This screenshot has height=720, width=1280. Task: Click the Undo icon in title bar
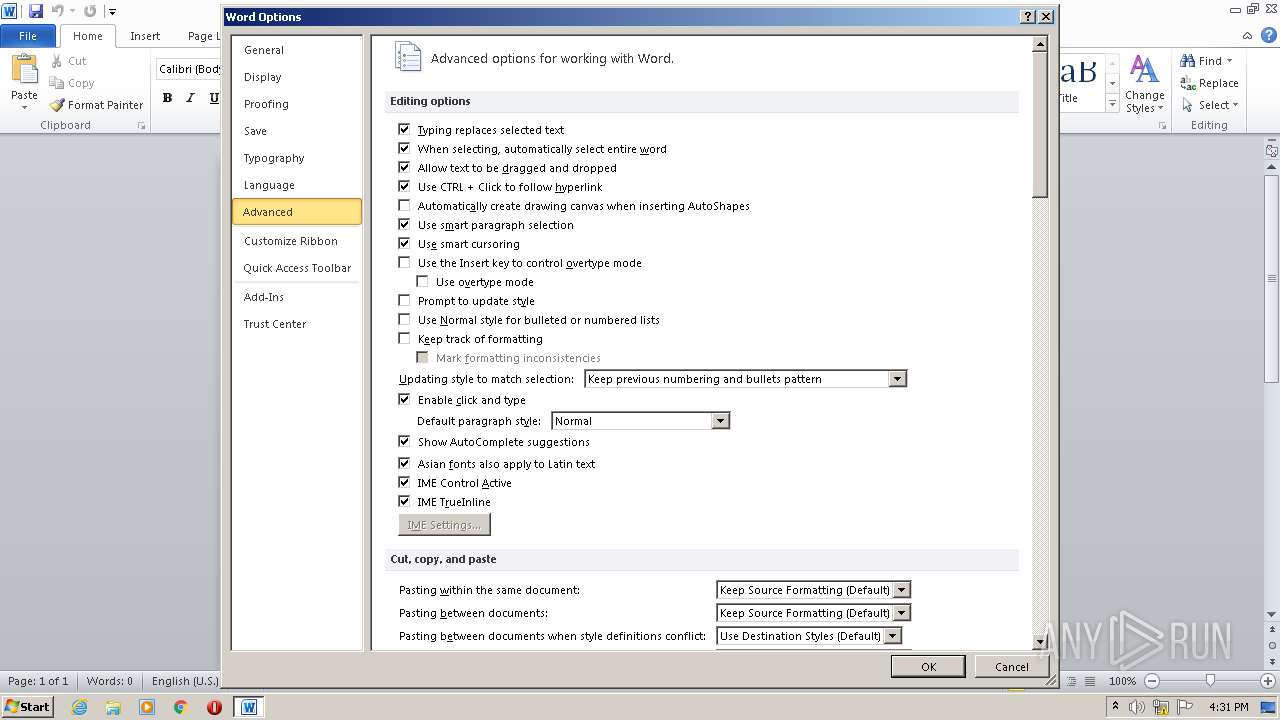coord(57,11)
